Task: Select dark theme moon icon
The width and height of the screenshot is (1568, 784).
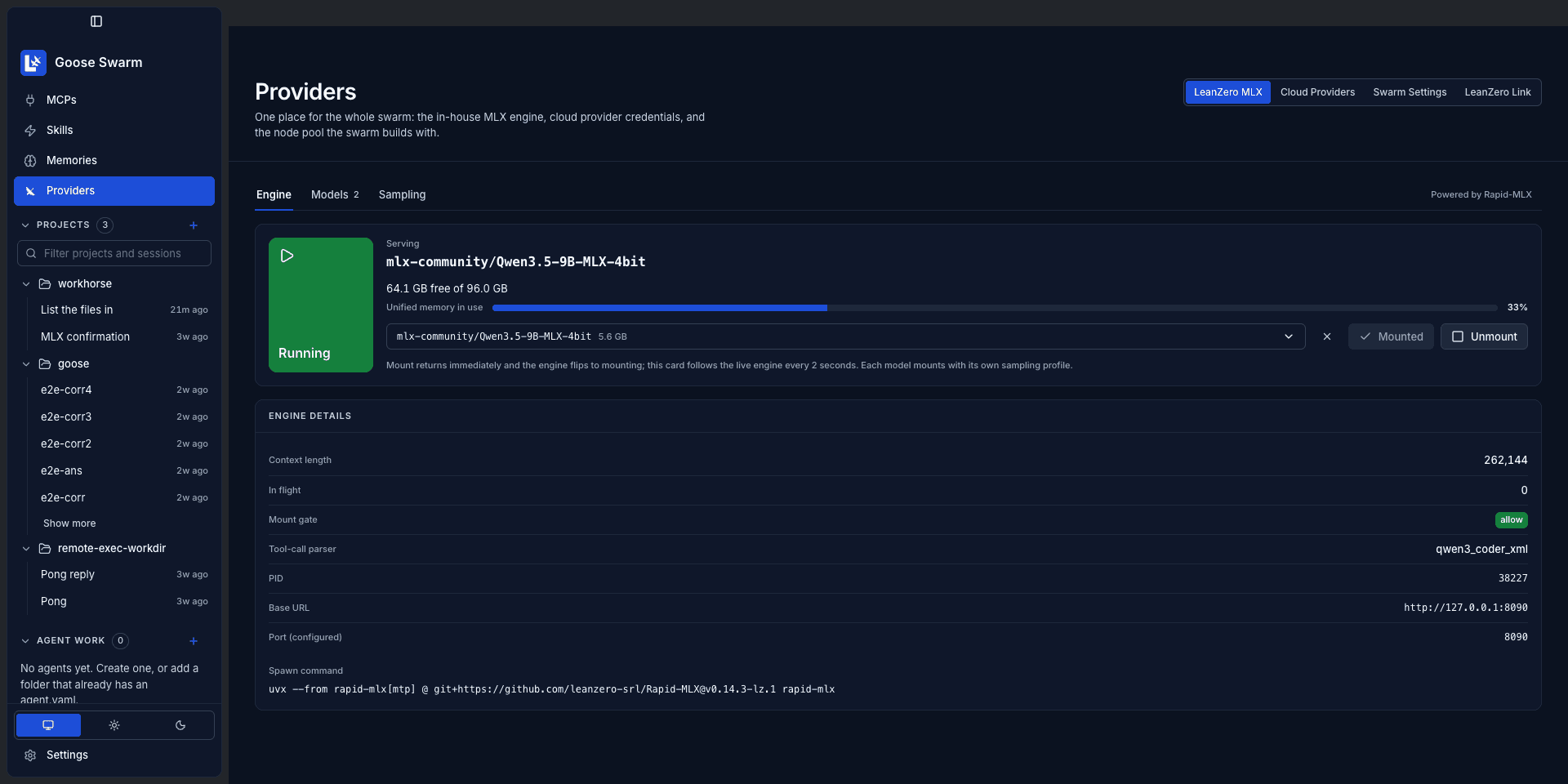Action: [180, 725]
